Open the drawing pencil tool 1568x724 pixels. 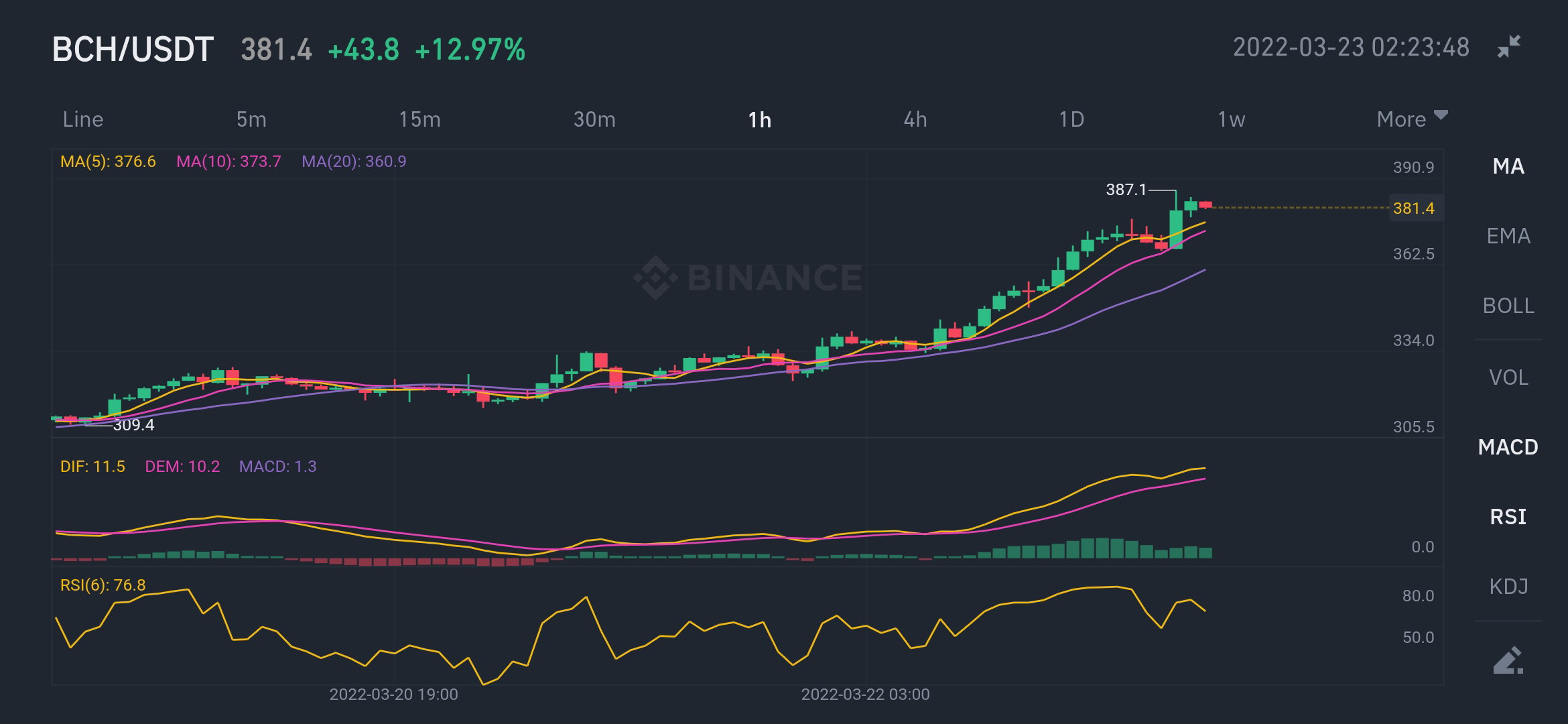tap(1508, 660)
